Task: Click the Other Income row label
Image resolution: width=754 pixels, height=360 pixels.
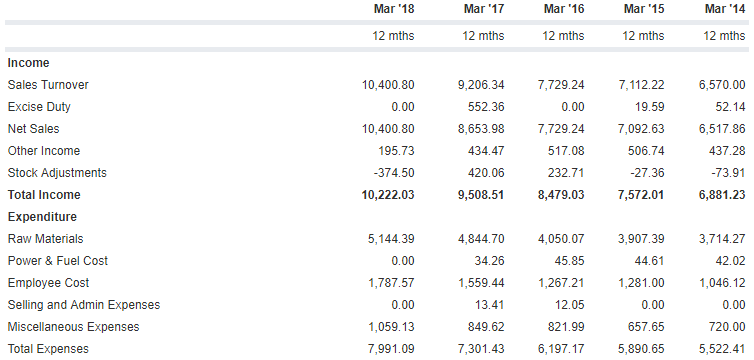Action: [x=44, y=151]
